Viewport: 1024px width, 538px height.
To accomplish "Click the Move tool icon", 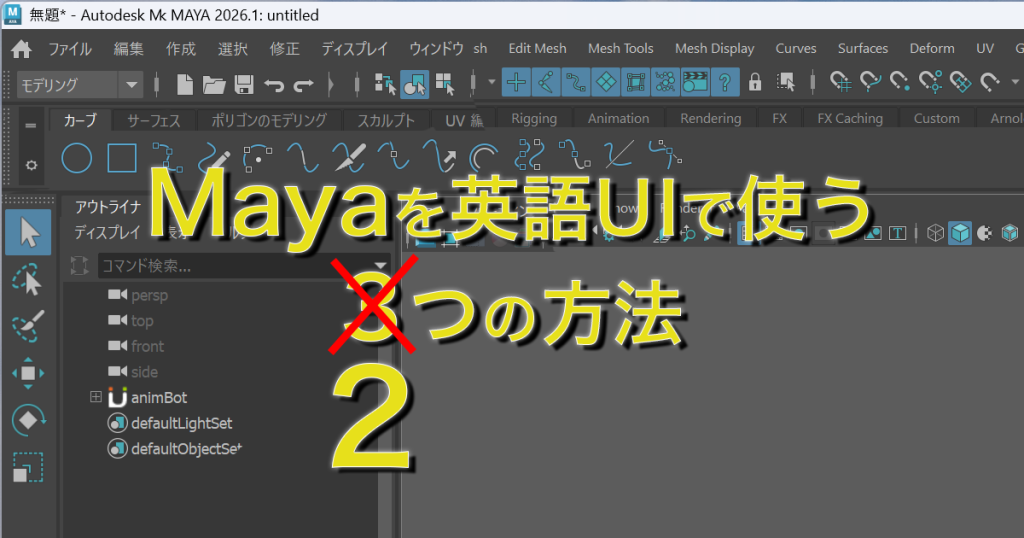I will [x=28, y=373].
